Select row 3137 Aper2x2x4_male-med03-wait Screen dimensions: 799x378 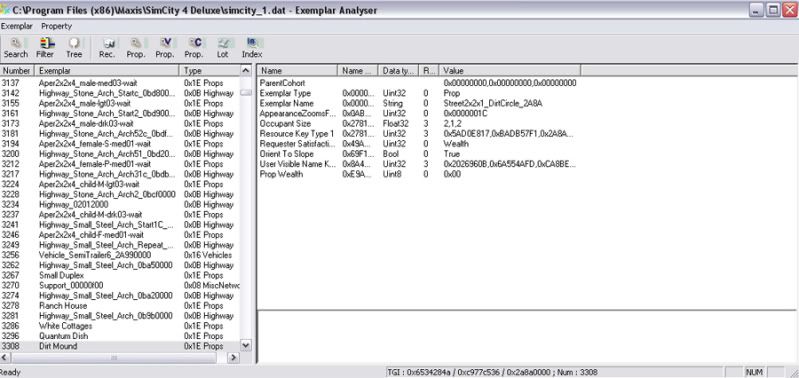120,83
